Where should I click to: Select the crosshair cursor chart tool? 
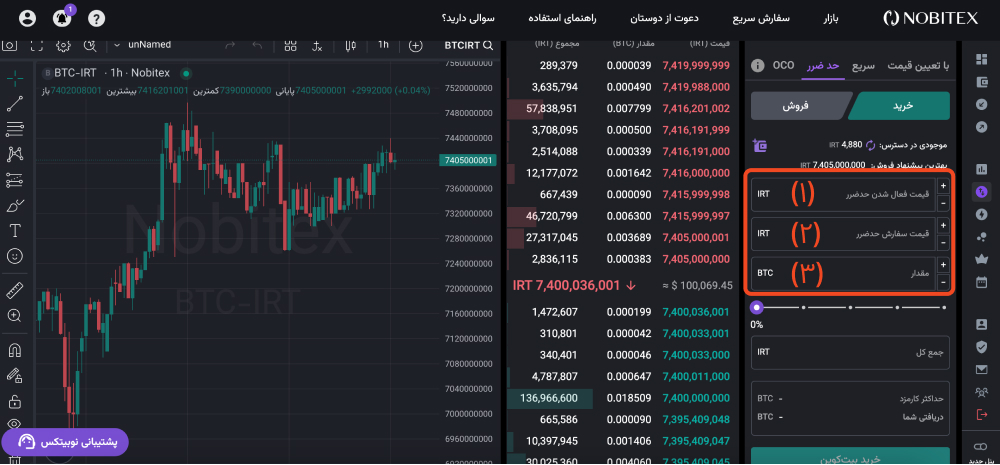15,78
